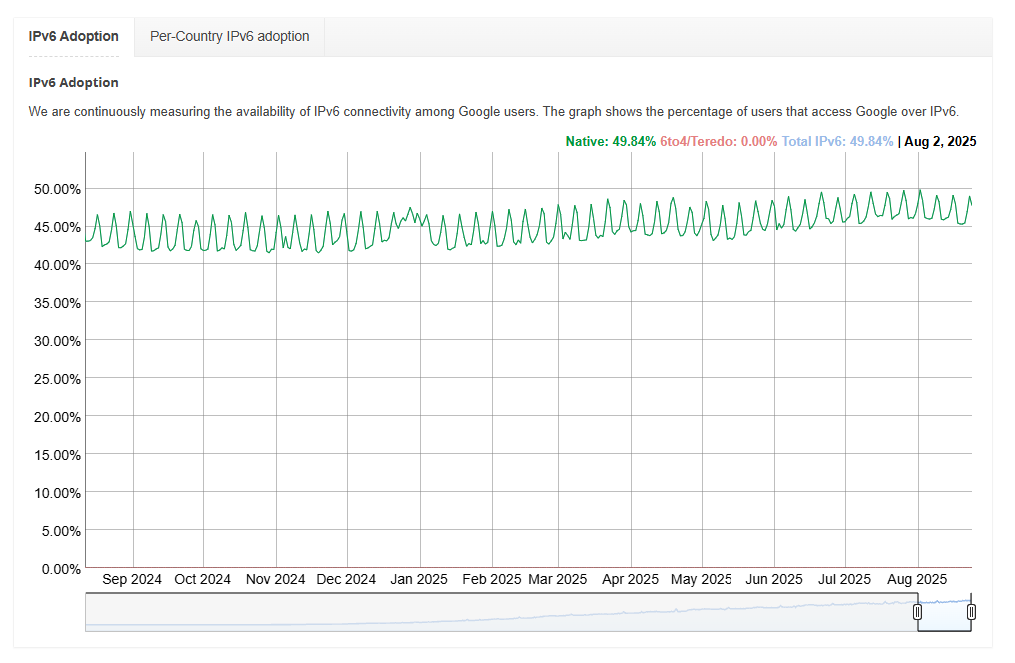Click the Oct 2024 x-axis label
This screenshot has height=663, width=1015.
pyautogui.click(x=203, y=579)
